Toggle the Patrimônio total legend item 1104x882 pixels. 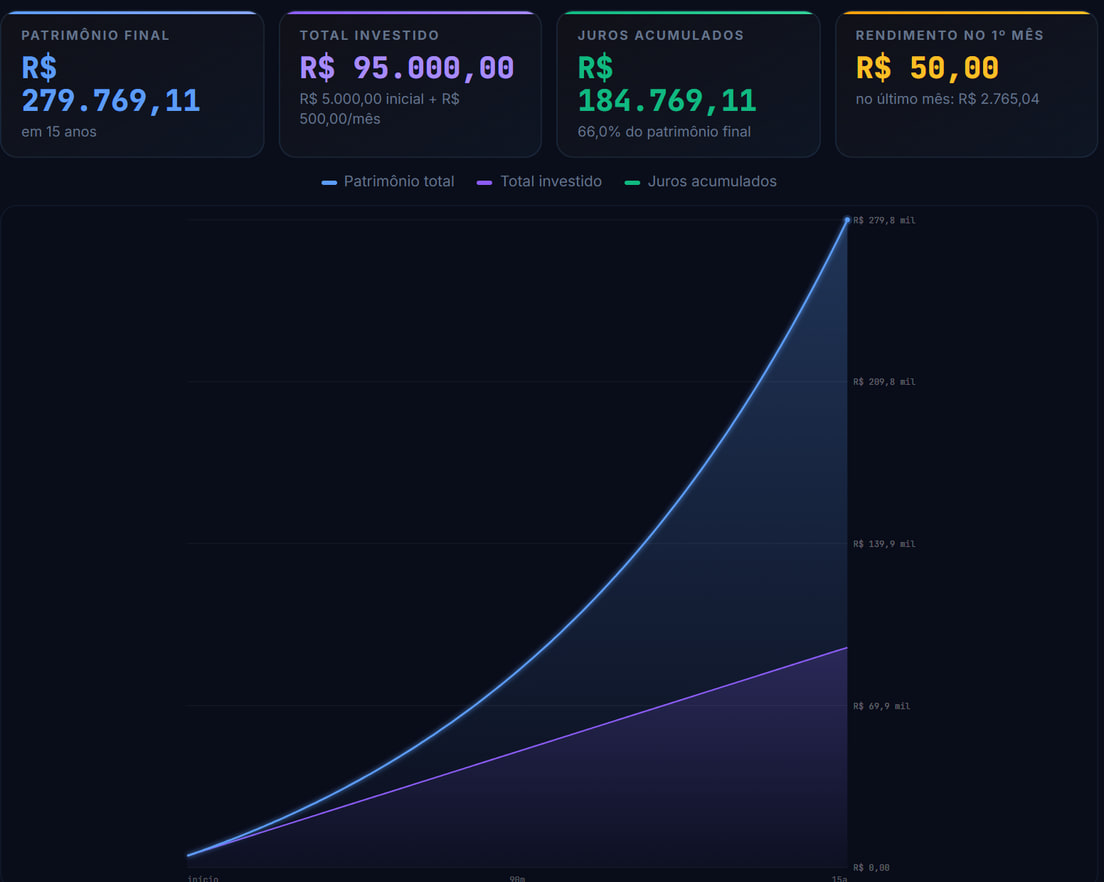(x=388, y=182)
